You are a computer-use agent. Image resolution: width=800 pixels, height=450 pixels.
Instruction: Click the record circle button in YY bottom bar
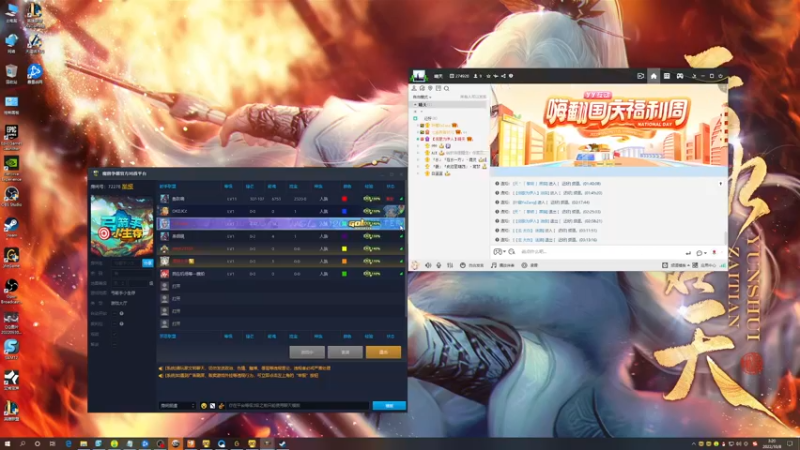[530, 265]
